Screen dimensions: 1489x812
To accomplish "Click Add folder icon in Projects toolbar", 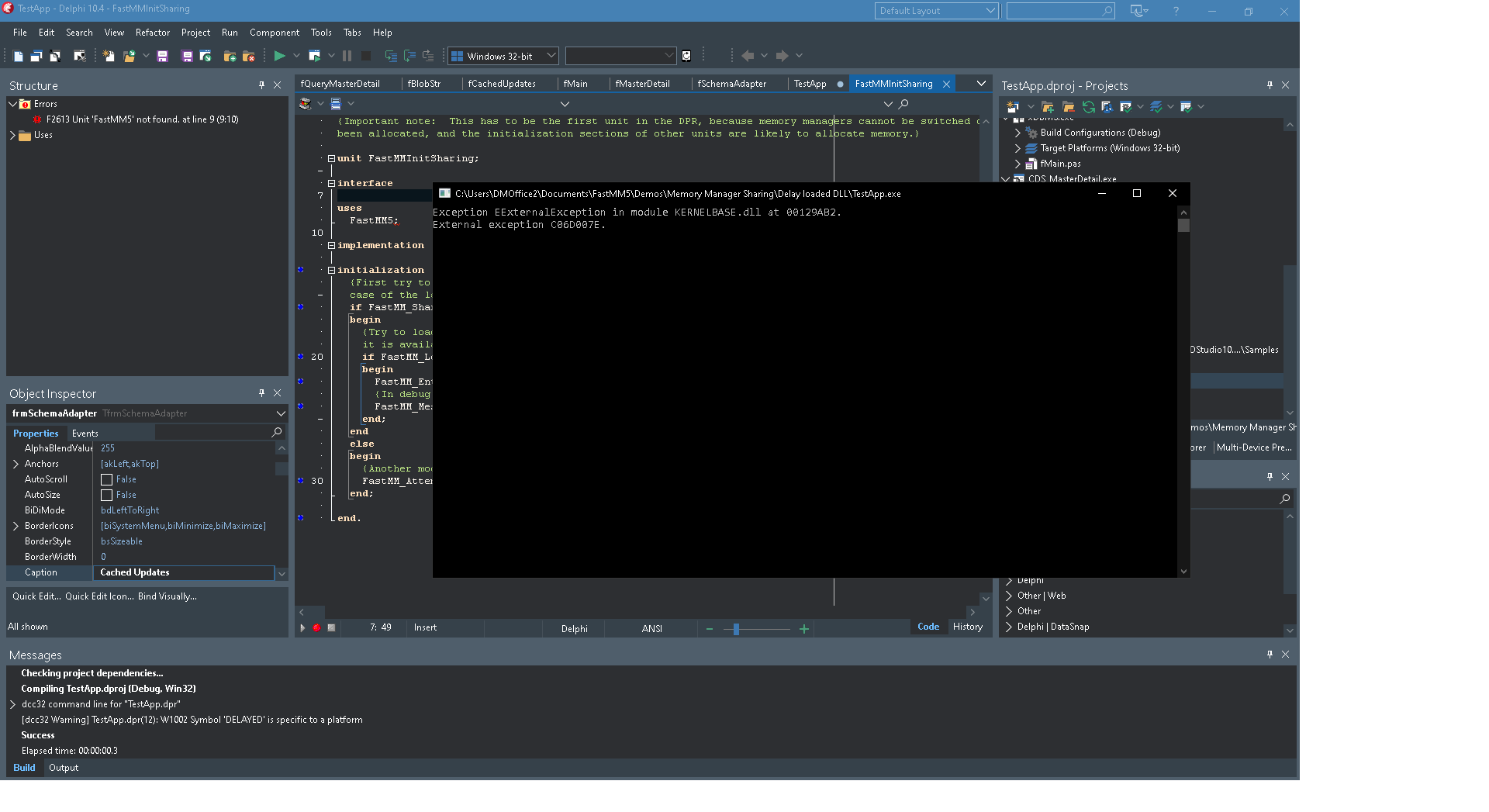I will [x=1048, y=107].
